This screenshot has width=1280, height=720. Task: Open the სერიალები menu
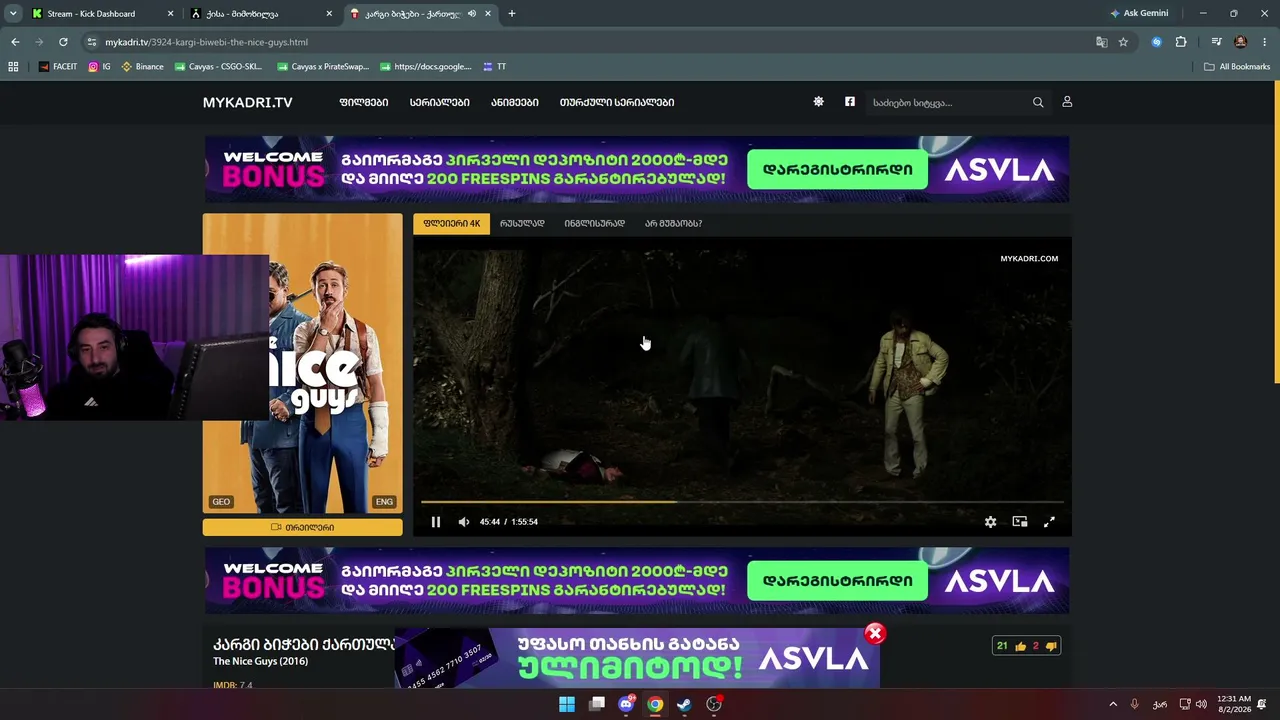[x=439, y=103]
